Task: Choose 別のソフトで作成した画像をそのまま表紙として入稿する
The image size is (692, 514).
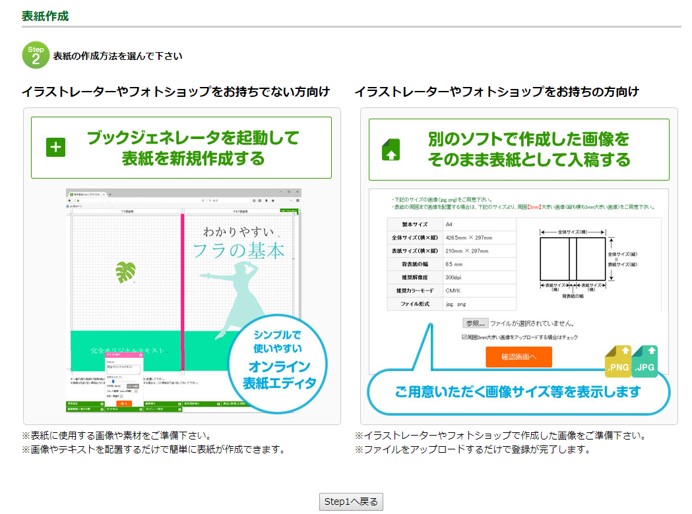Action: pyautogui.click(x=518, y=147)
